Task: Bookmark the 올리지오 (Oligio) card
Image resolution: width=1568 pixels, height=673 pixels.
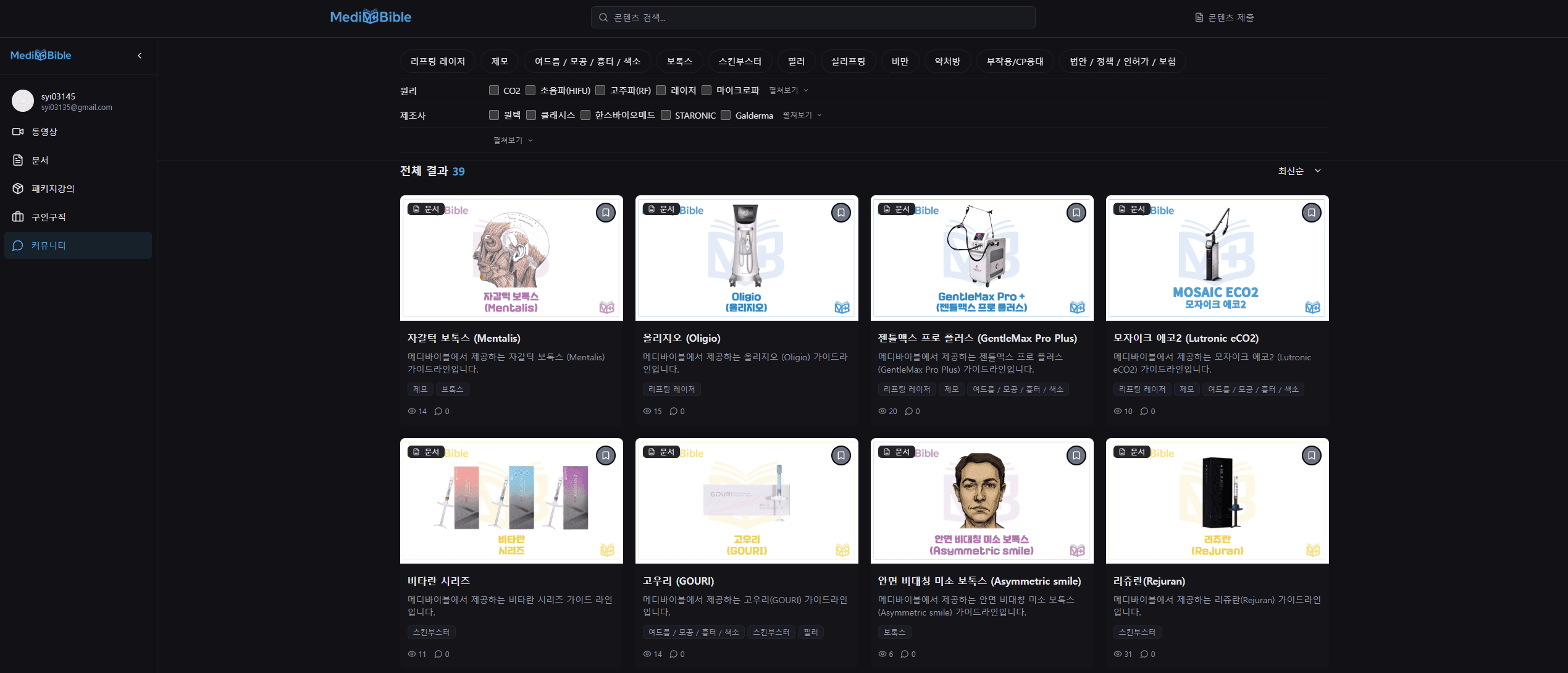Action: [841, 213]
